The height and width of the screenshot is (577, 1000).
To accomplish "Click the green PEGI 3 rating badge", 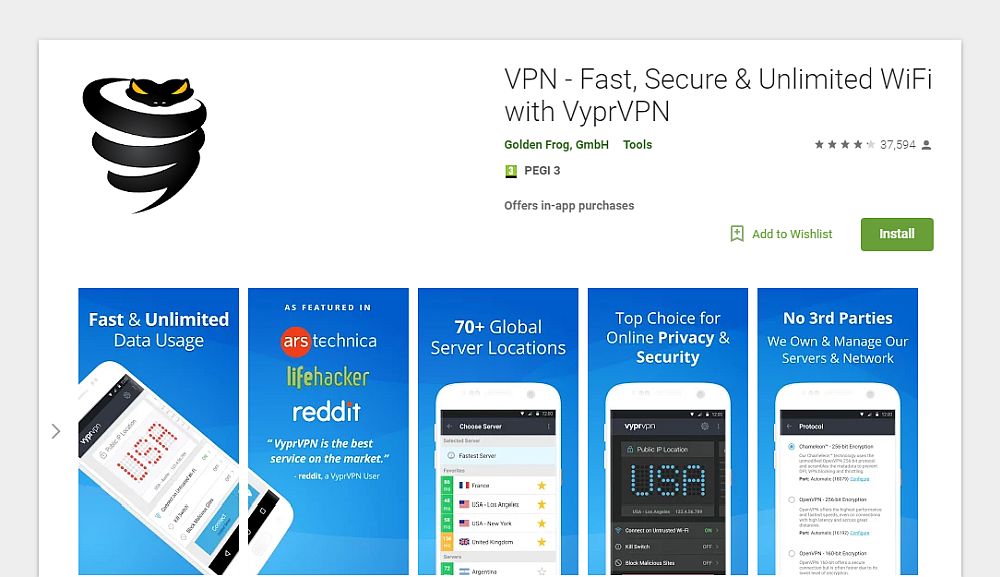I will [x=510, y=171].
